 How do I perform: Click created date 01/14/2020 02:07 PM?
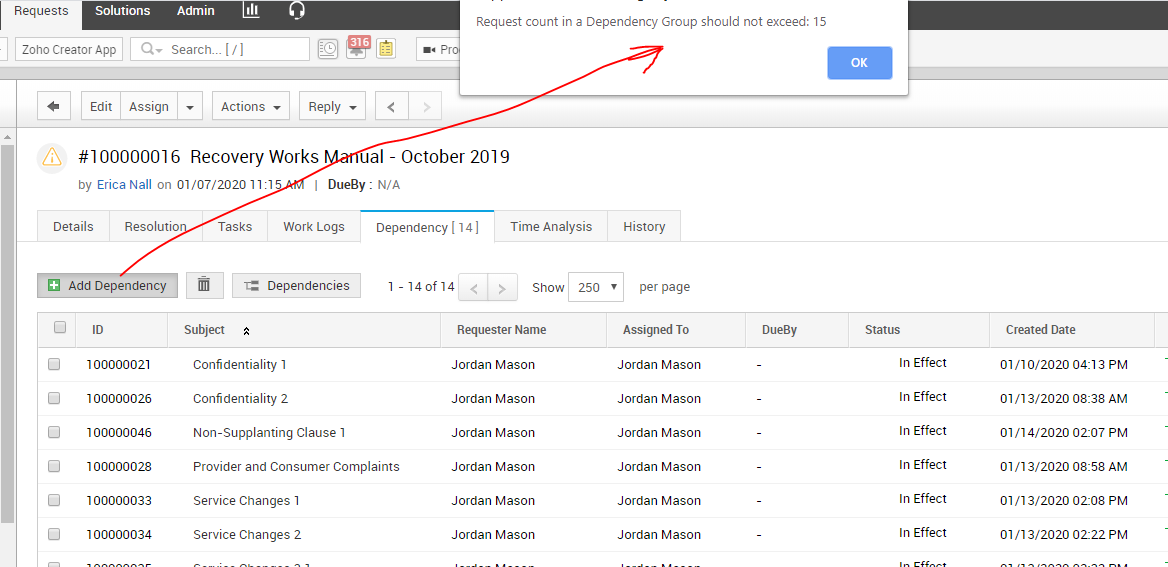pyautogui.click(x=1064, y=432)
